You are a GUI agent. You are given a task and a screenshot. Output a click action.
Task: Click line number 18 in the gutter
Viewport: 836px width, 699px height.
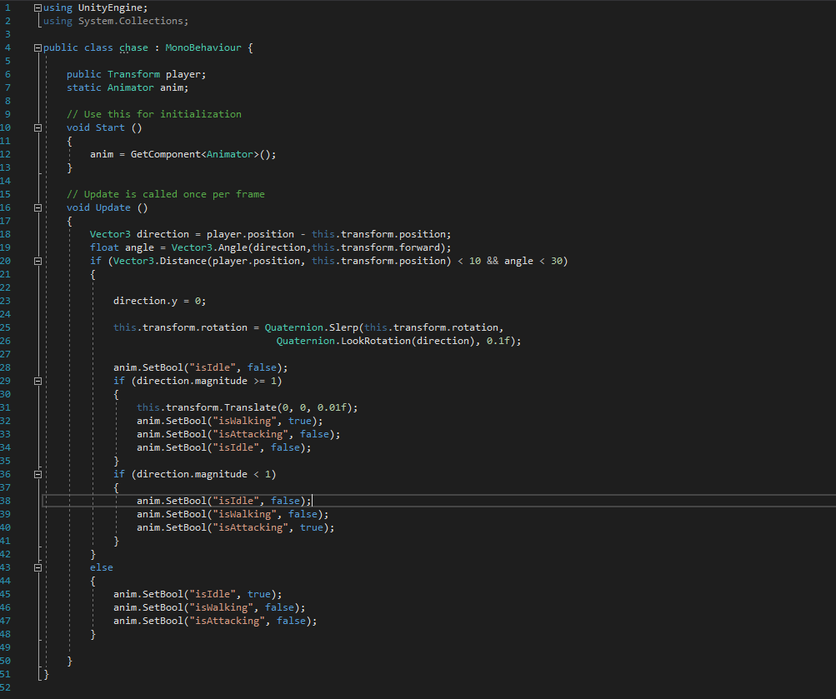[x=5, y=235]
